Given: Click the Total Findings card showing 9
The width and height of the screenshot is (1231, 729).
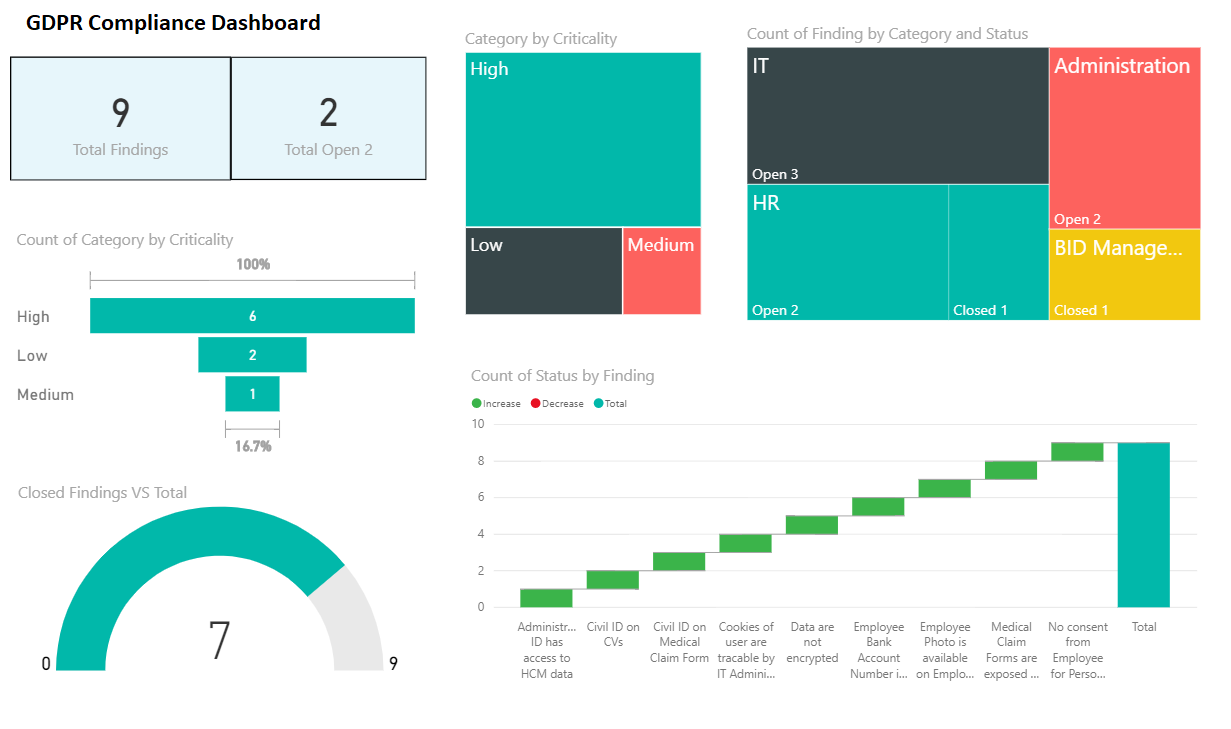Looking at the screenshot, I should click(120, 118).
